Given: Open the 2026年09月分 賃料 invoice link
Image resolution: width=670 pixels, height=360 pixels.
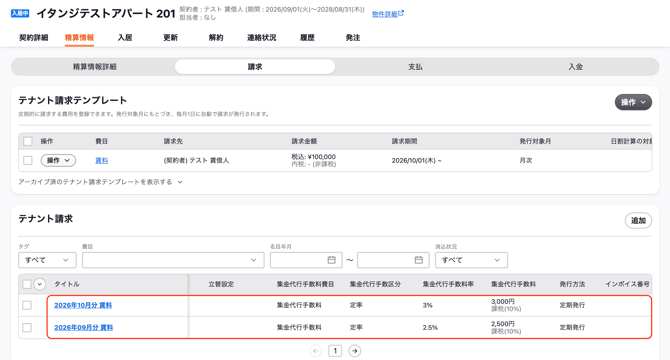Looking at the screenshot, I should pos(83,328).
